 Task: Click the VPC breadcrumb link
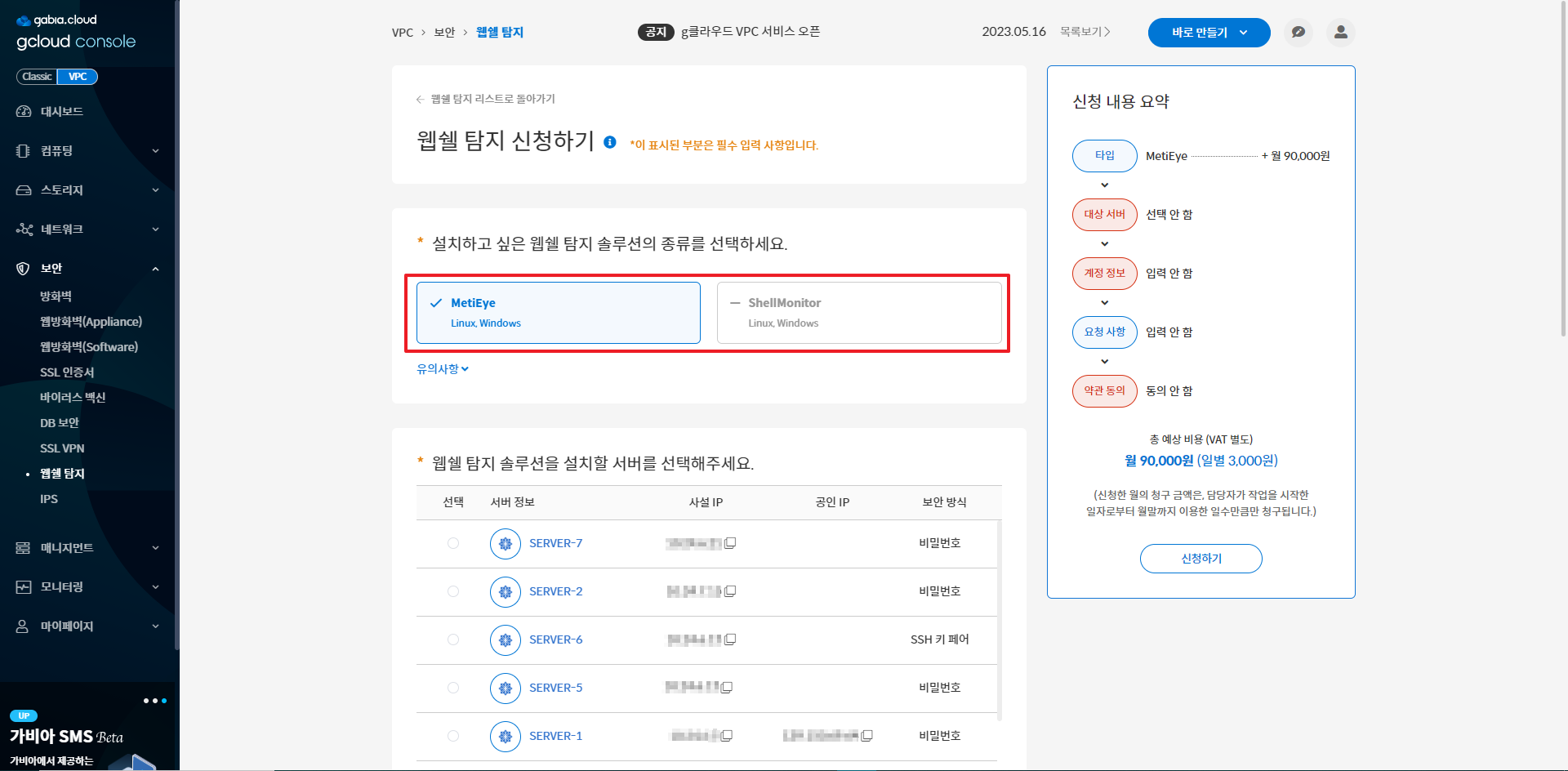coord(403,33)
